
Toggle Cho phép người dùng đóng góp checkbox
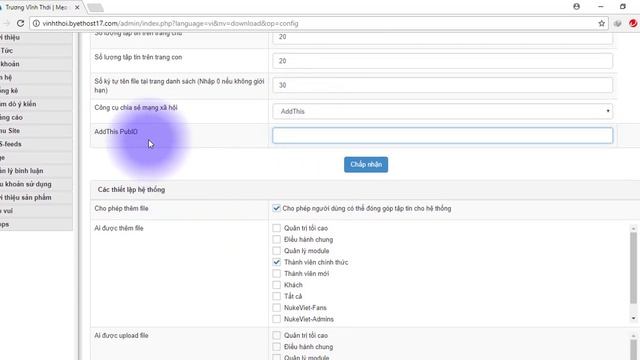click(276, 208)
